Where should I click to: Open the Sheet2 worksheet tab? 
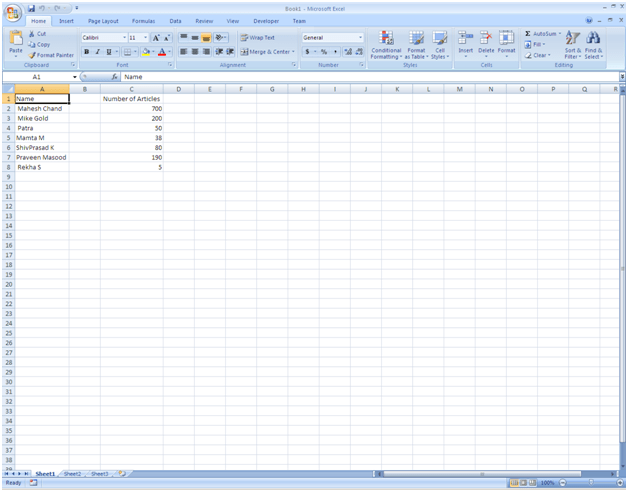point(72,474)
